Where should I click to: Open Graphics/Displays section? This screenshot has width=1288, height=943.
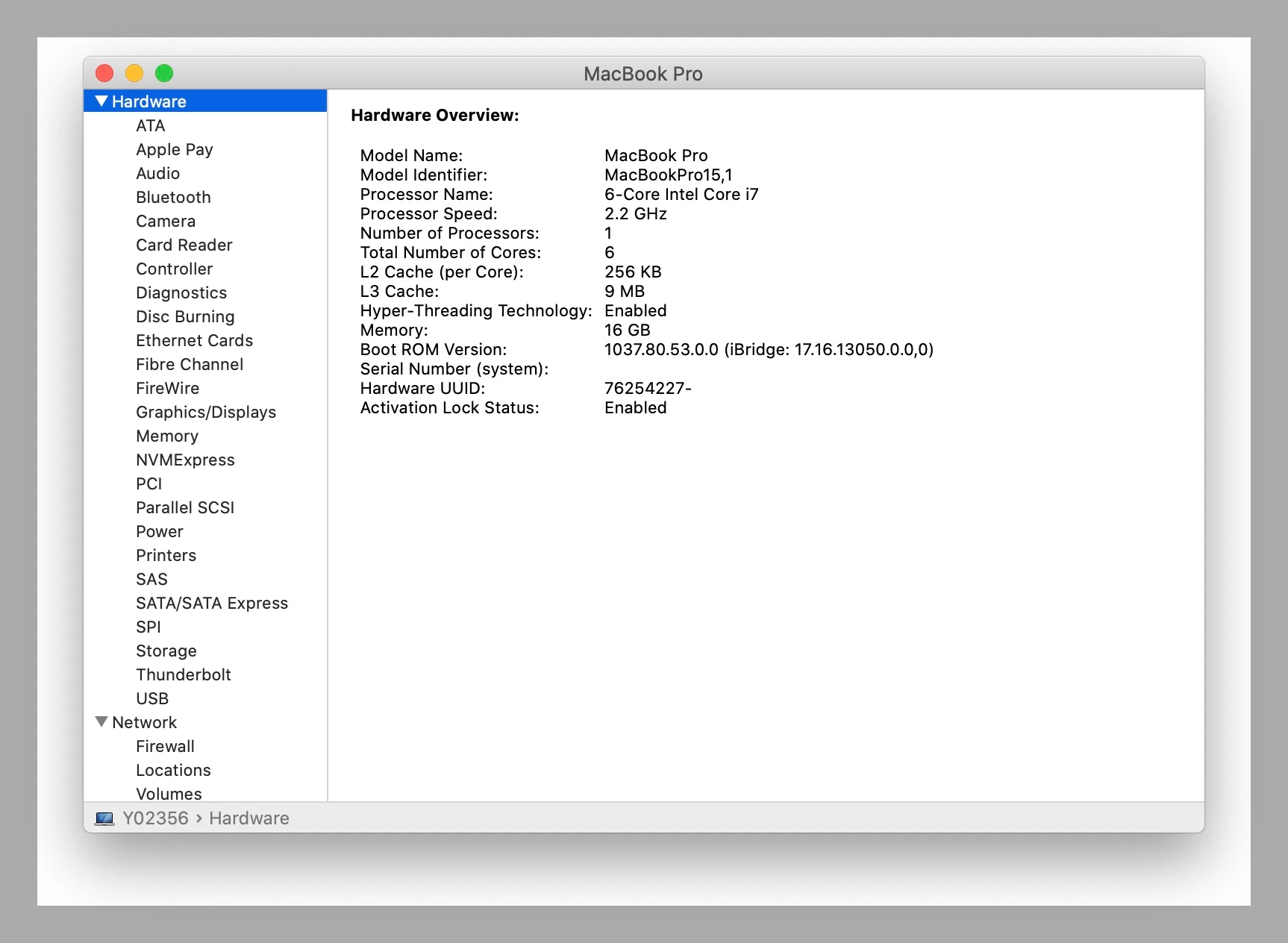click(x=206, y=412)
